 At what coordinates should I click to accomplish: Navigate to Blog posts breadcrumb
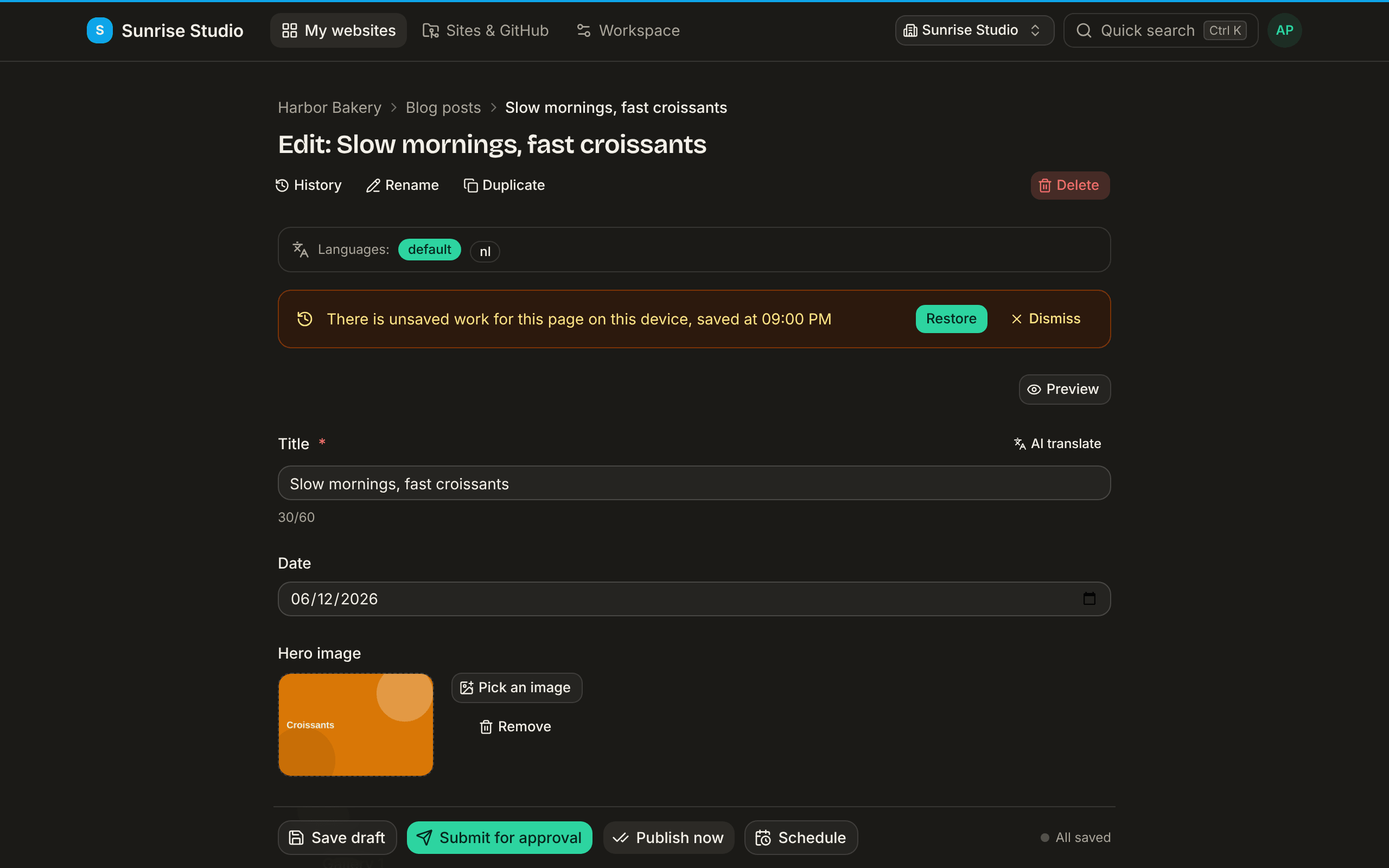pyautogui.click(x=443, y=107)
